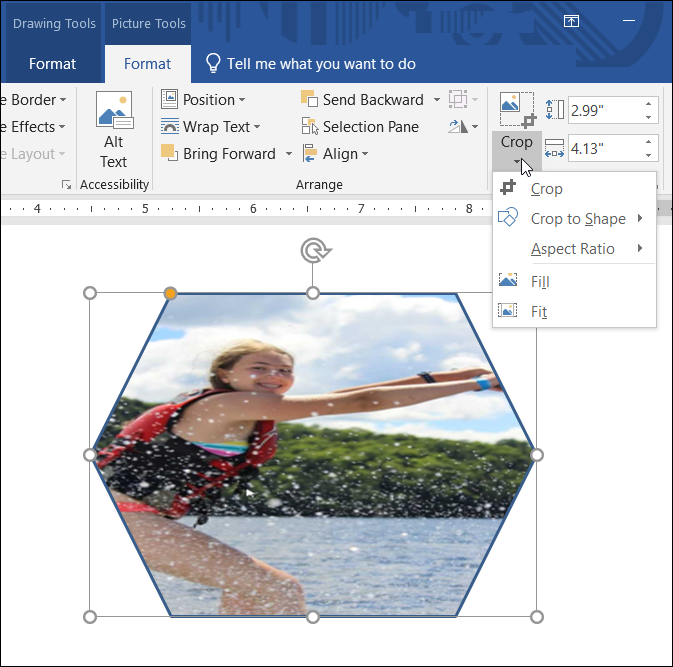This screenshot has width=673, height=667.
Task: Choose Fit from the crop menu
Action: [x=574, y=312]
